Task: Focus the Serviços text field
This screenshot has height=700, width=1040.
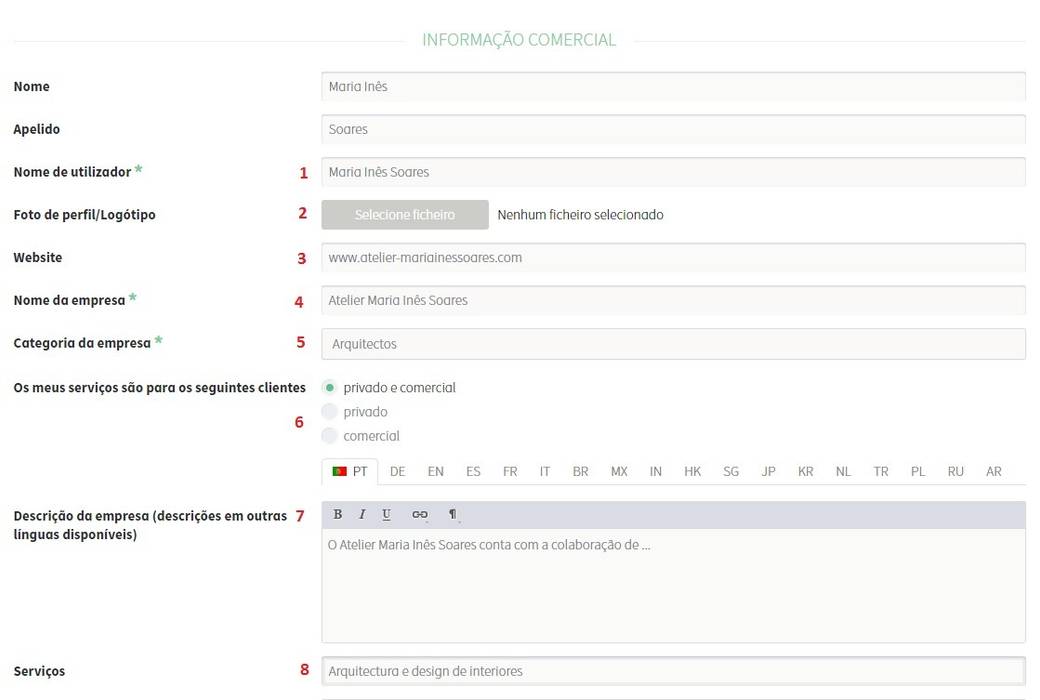Action: [673, 671]
